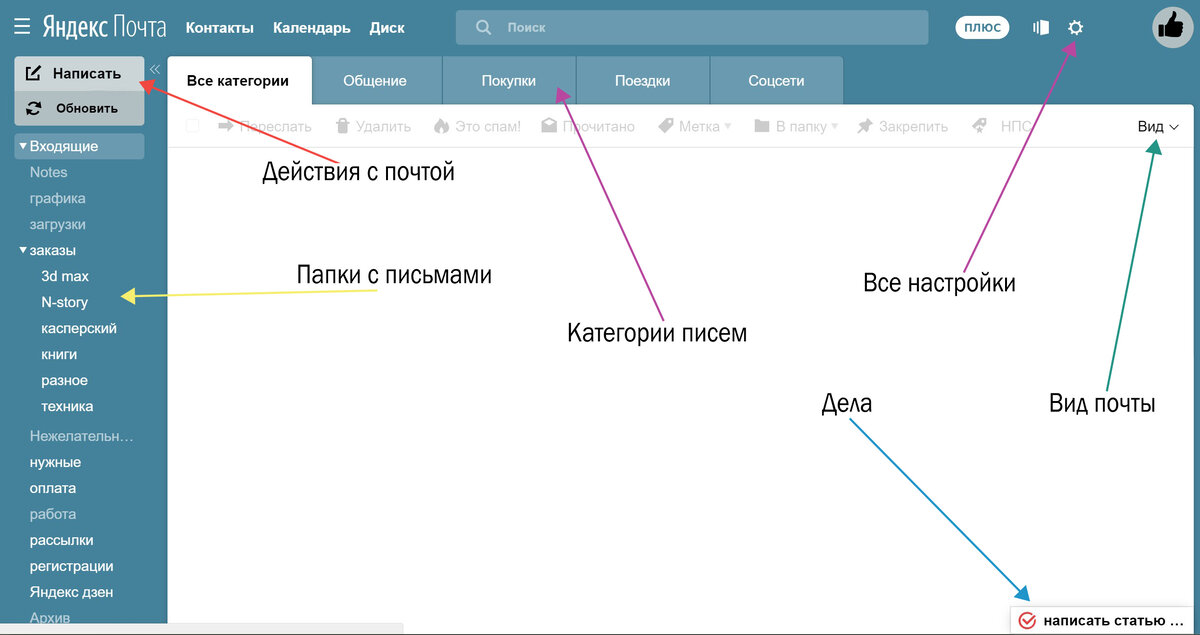
Task: Open settings via the gear icon
Action: pyautogui.click(x=1075, y=27)
